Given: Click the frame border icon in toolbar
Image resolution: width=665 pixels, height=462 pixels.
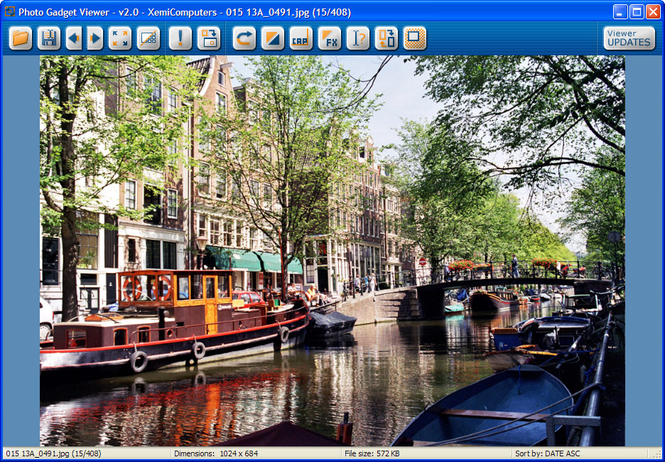Looking at the screenshot, I should coord(414,38).
